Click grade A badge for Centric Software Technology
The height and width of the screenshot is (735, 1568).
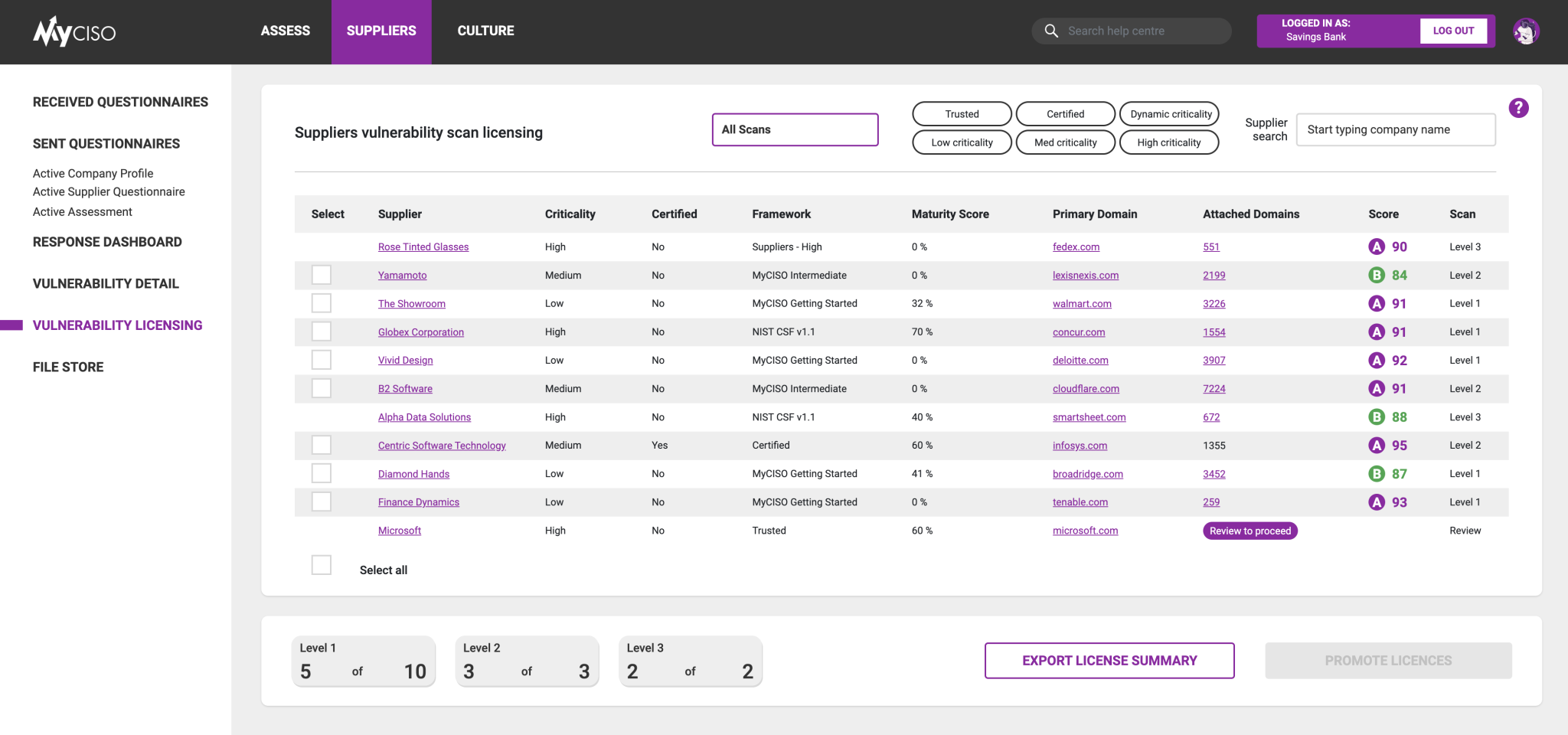pyautogui.click(x=1376, y=445)
